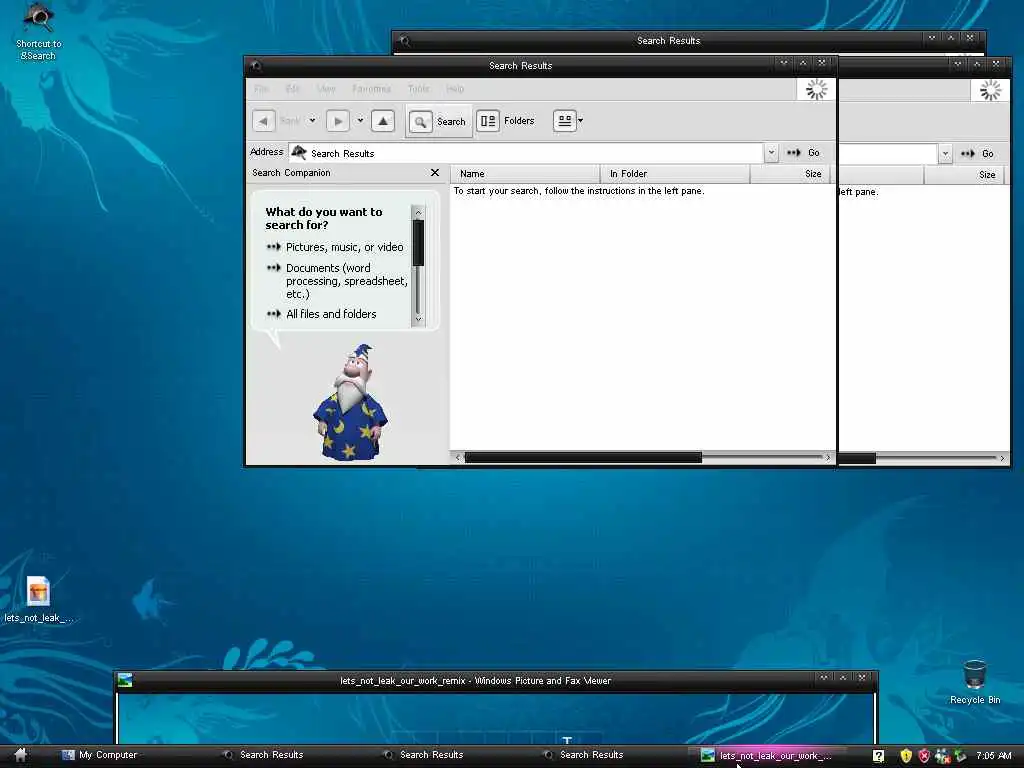The width and height of the screenshot is (1024, 768).
Task: Click the yellow security shield tray icon
Action: [x=906, y=756]
